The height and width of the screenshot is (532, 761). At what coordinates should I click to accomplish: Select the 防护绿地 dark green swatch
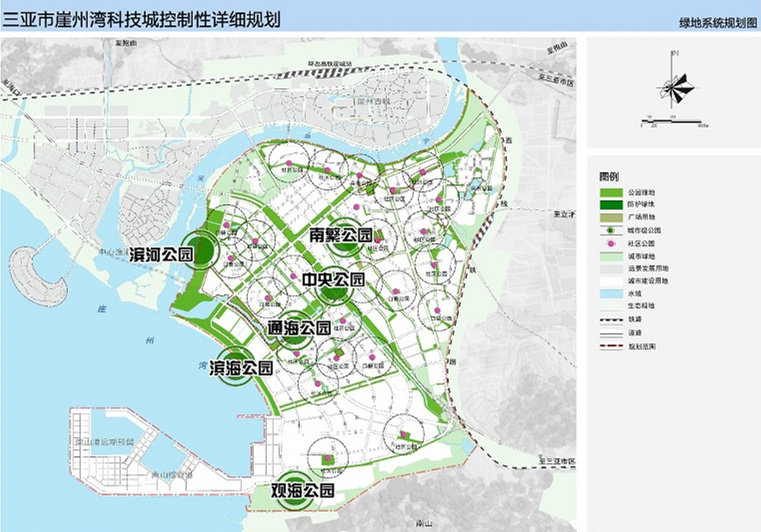coord(611,204)
